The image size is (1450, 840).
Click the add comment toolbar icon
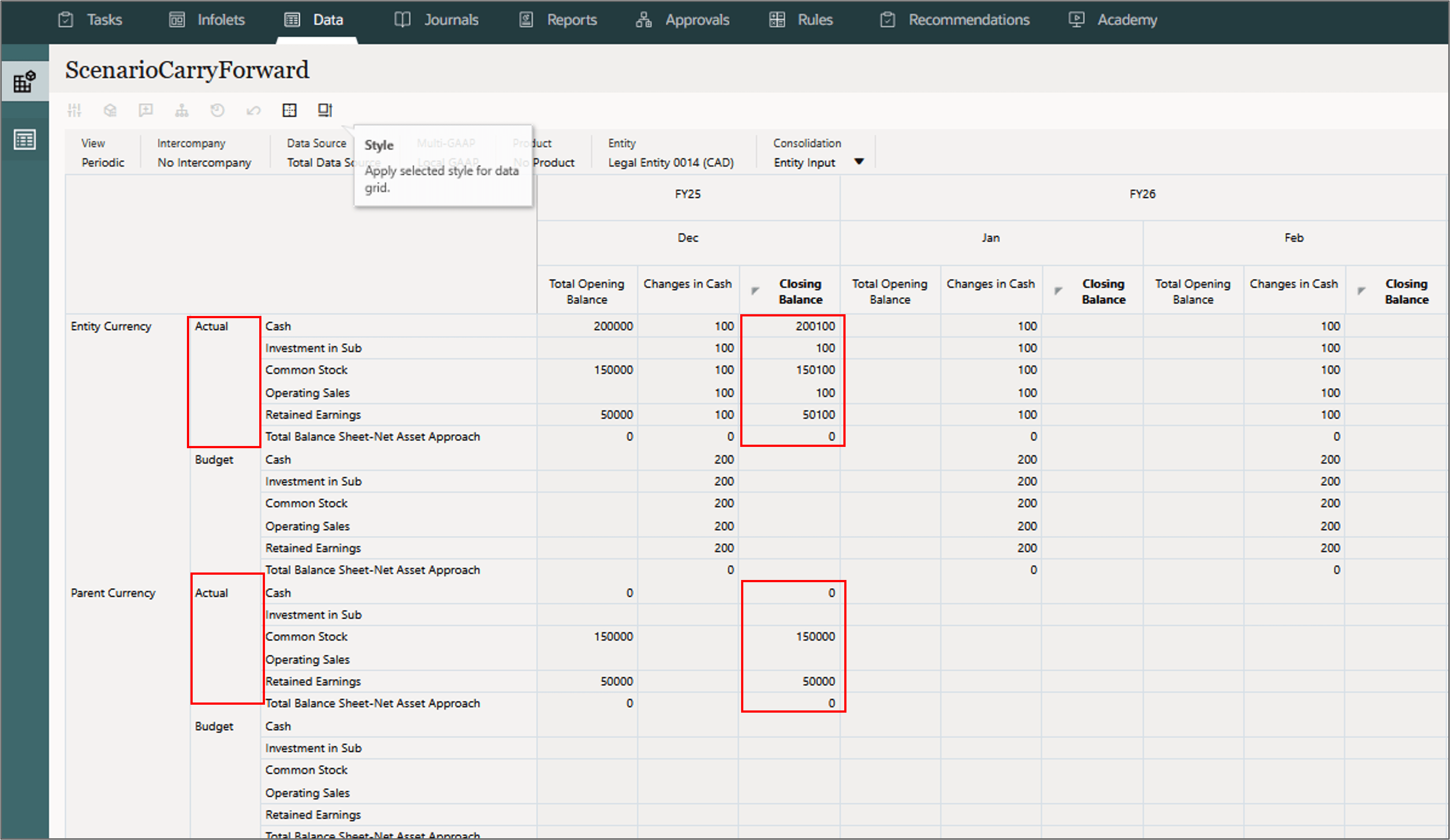click(145, 110)
